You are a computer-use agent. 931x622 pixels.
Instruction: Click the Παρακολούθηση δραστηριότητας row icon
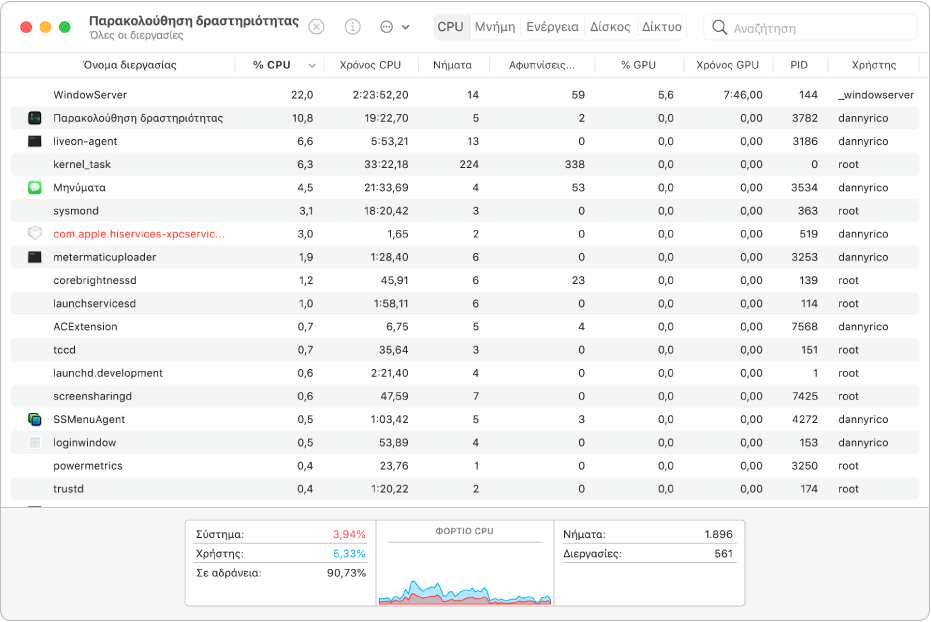tap(35, 118)
